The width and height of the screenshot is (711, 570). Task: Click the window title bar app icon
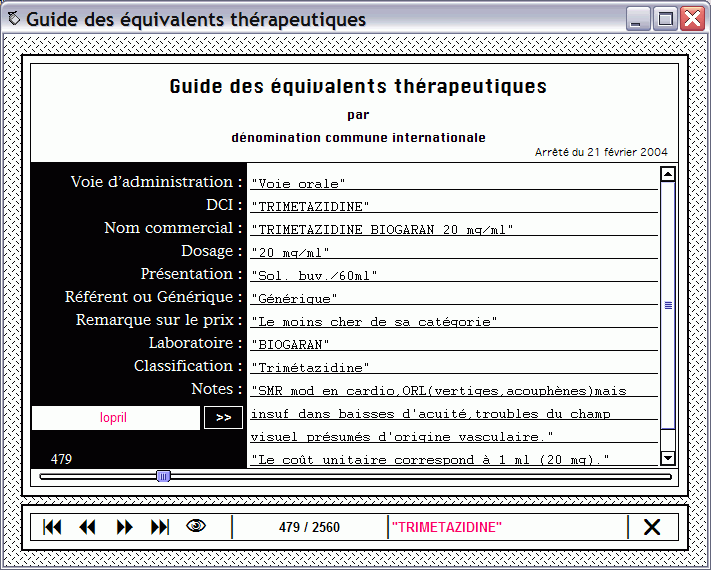point(14,19)
